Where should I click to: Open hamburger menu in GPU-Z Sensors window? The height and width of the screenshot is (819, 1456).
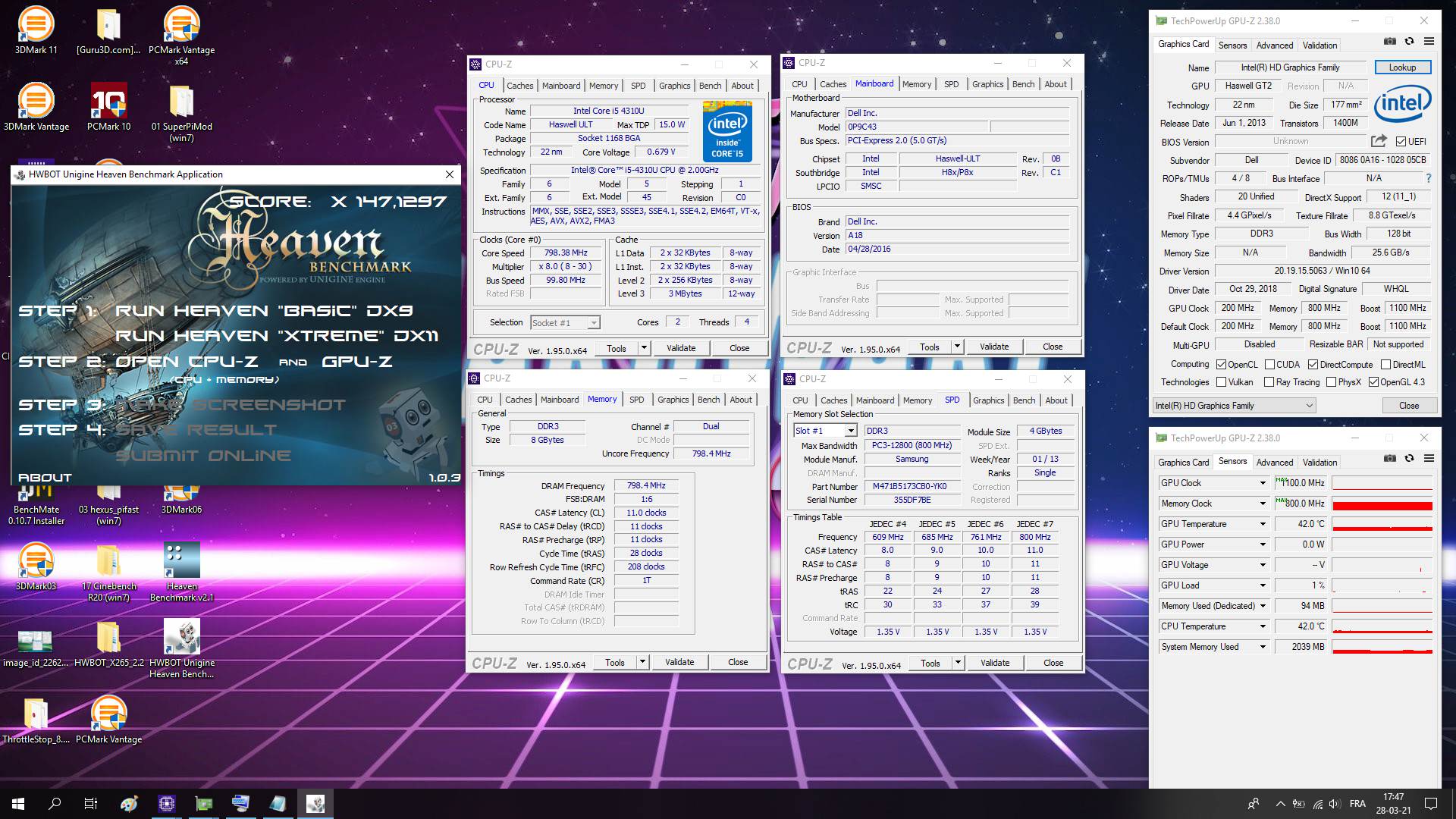coord(1429,459)
